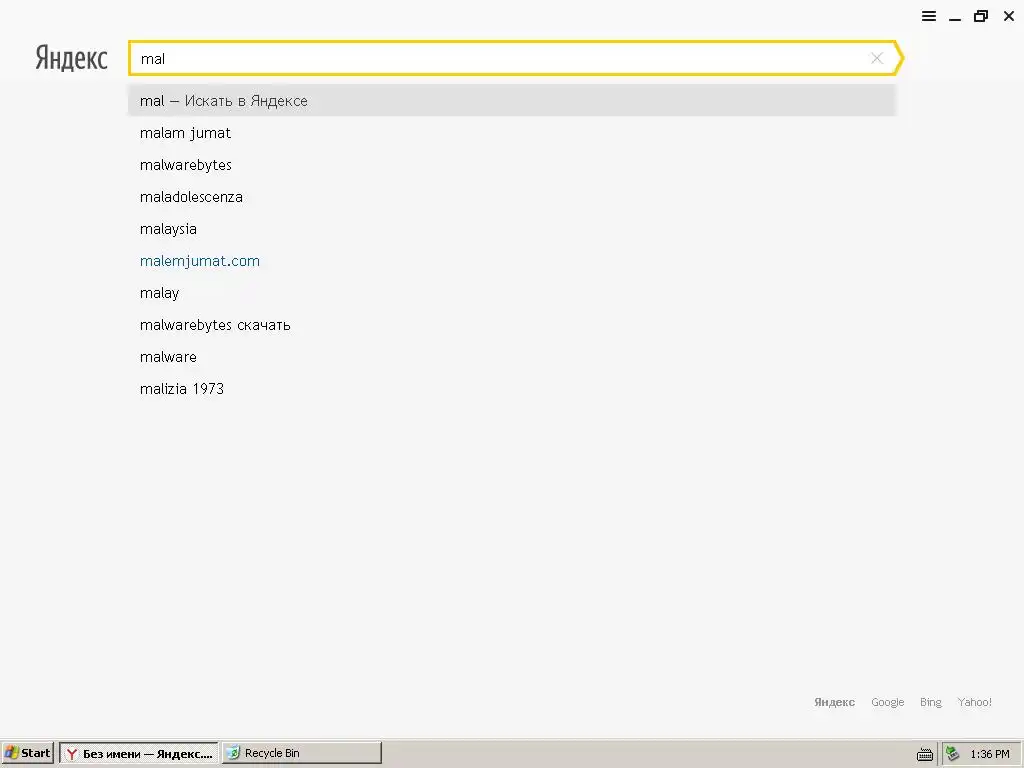1024x768 pixels.
Task: Close the browser window
Action: 1008,16
